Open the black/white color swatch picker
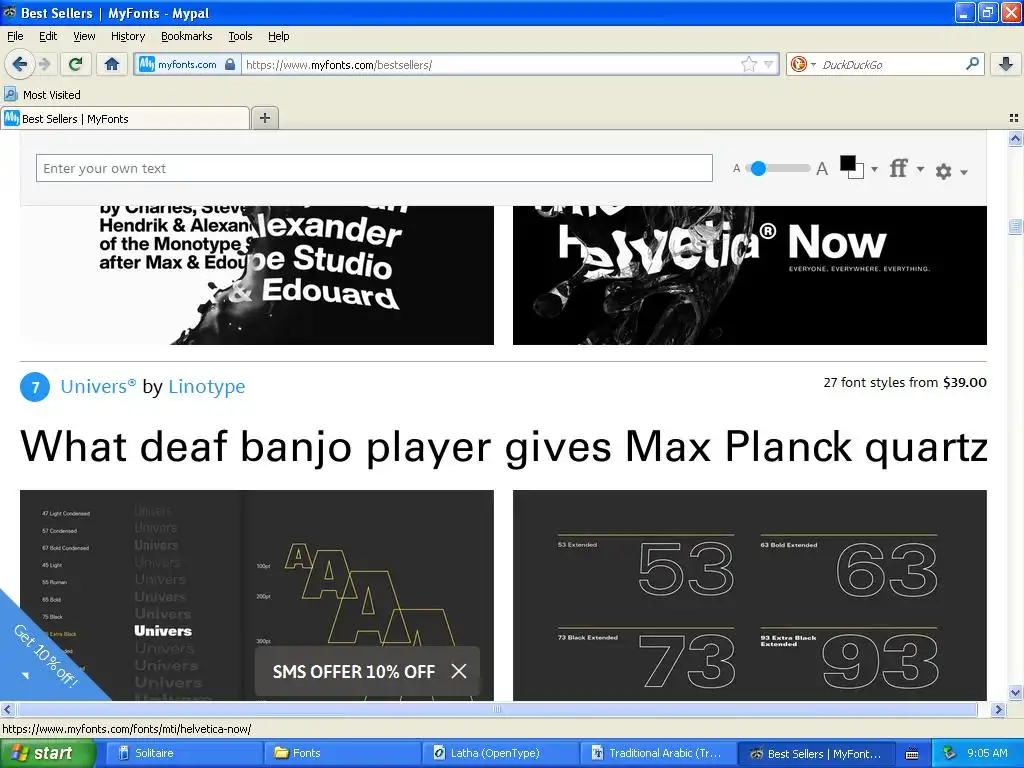Image resolution: width=1024 pixels, height=768 pixels. click(x=852, y=167)
